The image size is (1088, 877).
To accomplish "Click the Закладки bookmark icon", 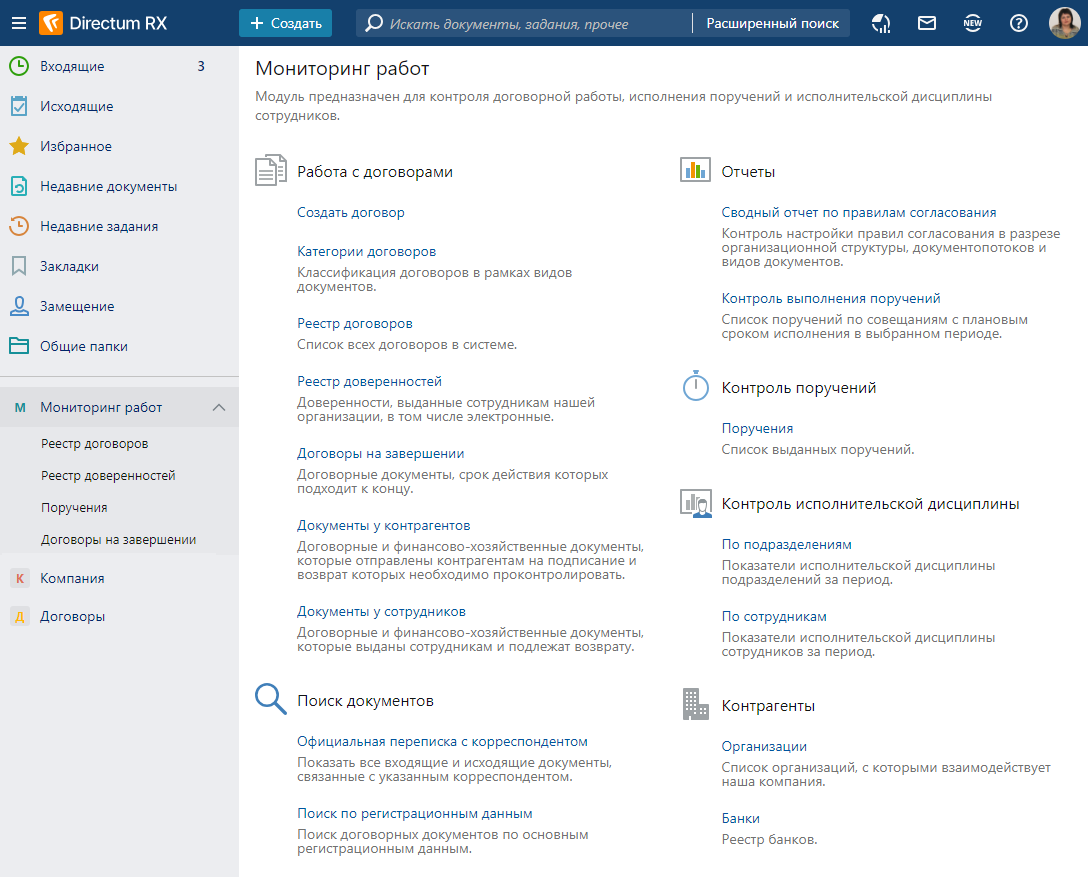I will coord(19,267).
